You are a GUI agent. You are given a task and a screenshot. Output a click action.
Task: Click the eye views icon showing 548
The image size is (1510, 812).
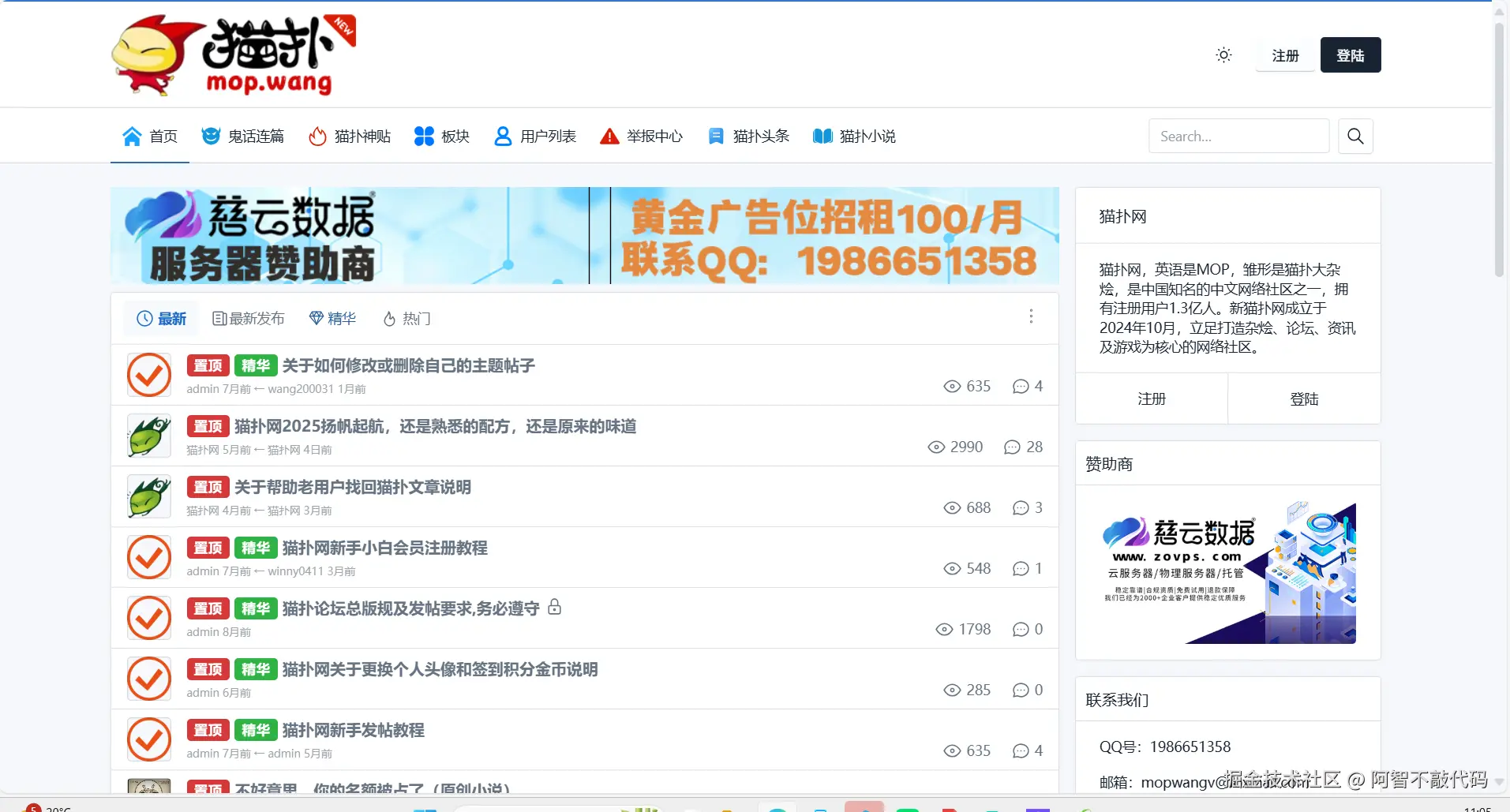[x=952, y=569]
